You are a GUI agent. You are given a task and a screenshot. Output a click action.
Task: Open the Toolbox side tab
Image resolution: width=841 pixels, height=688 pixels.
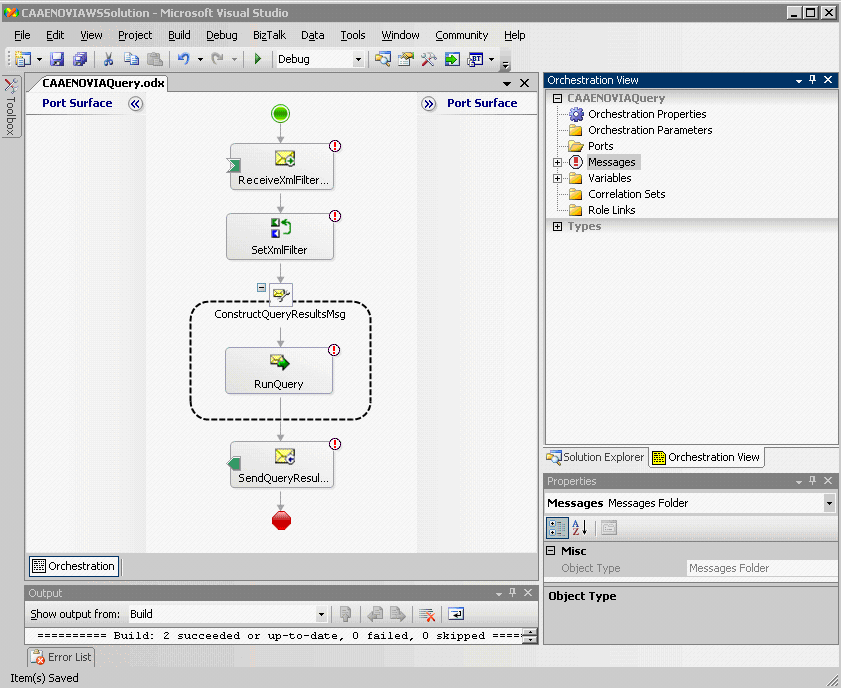[11, 107]
